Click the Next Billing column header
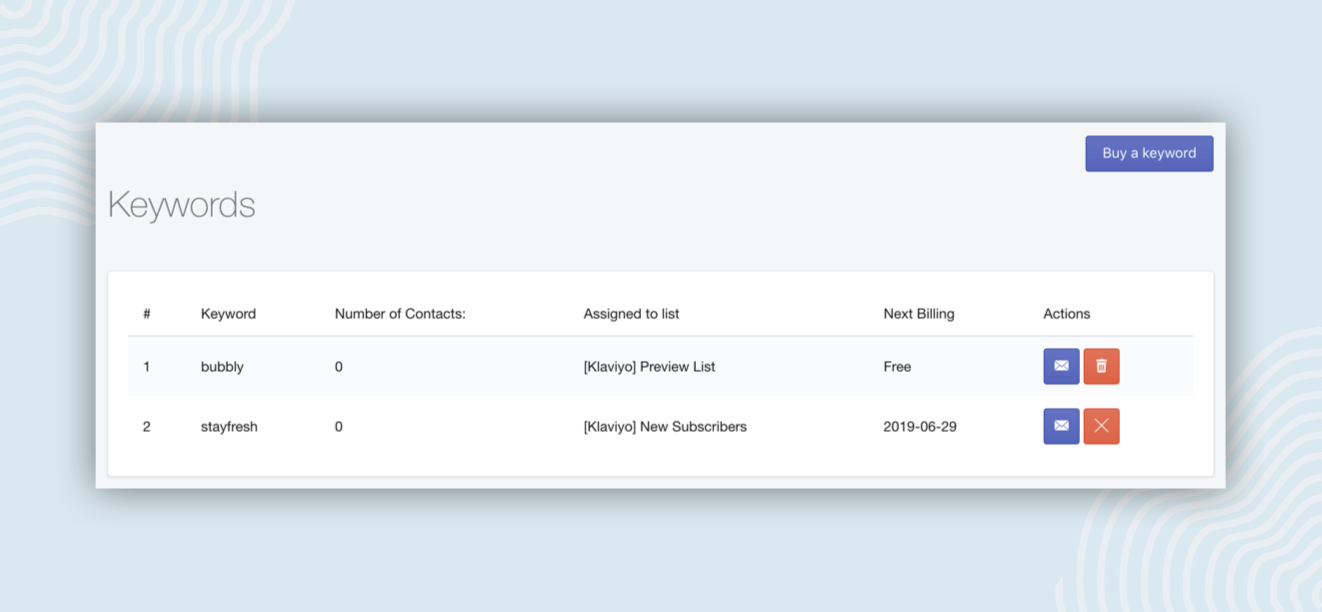Viewport: 1322px width, 612px height. (919, 314)
